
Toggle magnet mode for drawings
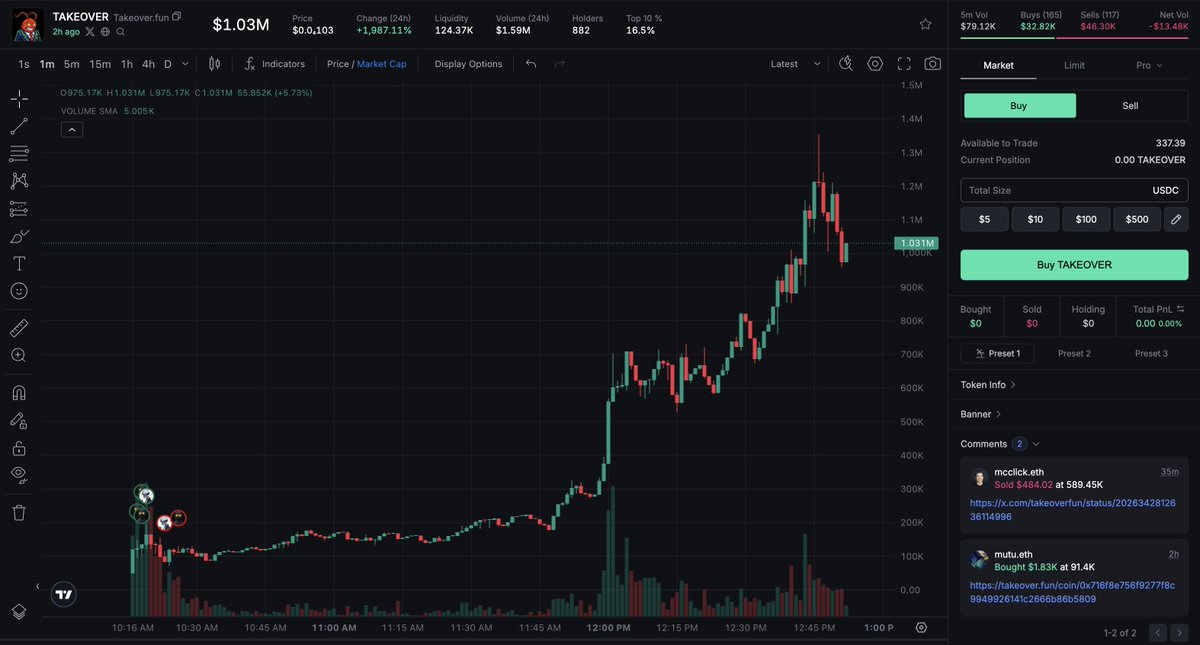coord(19,393)
